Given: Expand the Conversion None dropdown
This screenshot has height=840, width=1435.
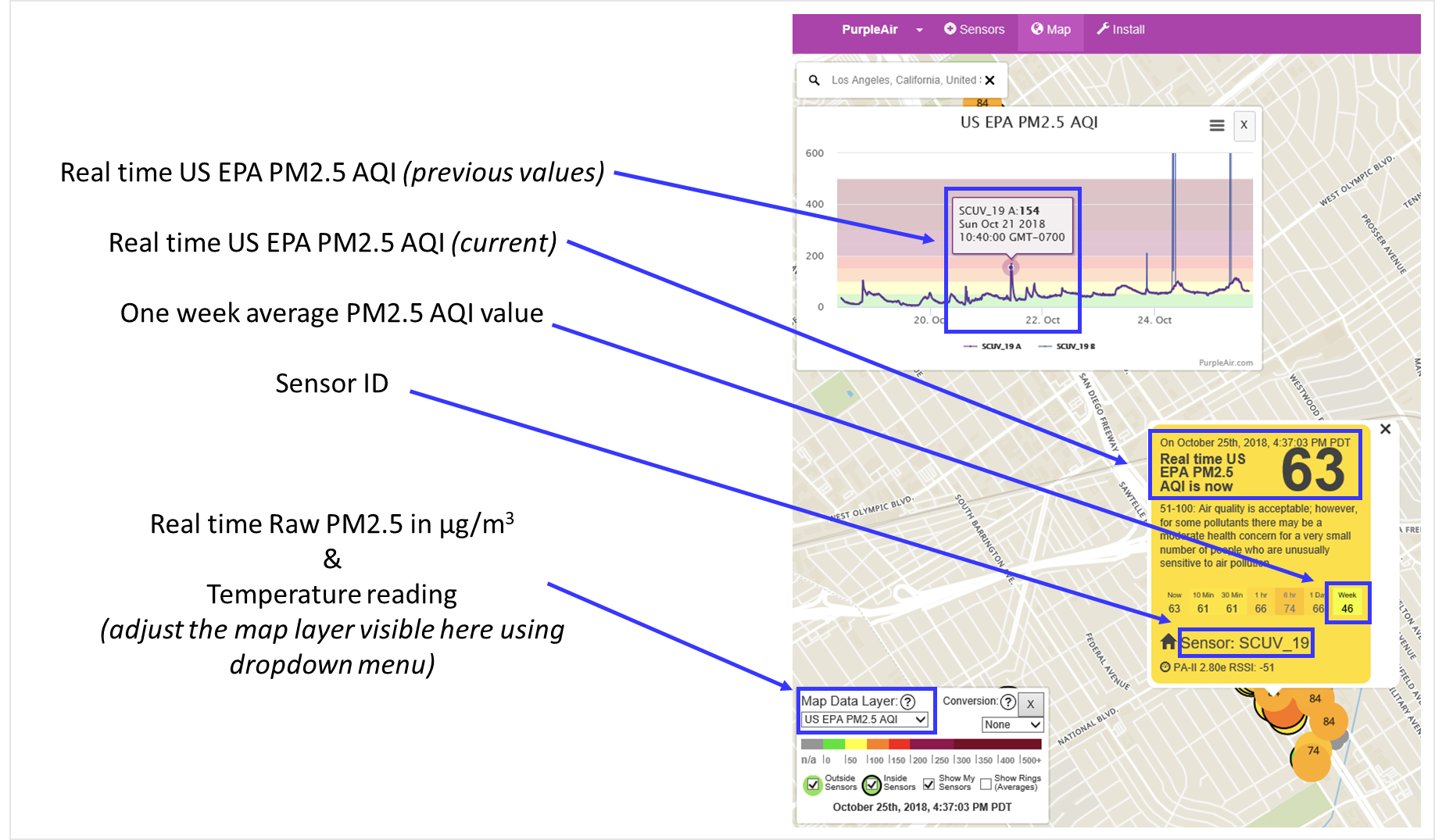Looking at the screenshot, I should click(1012, 724).
